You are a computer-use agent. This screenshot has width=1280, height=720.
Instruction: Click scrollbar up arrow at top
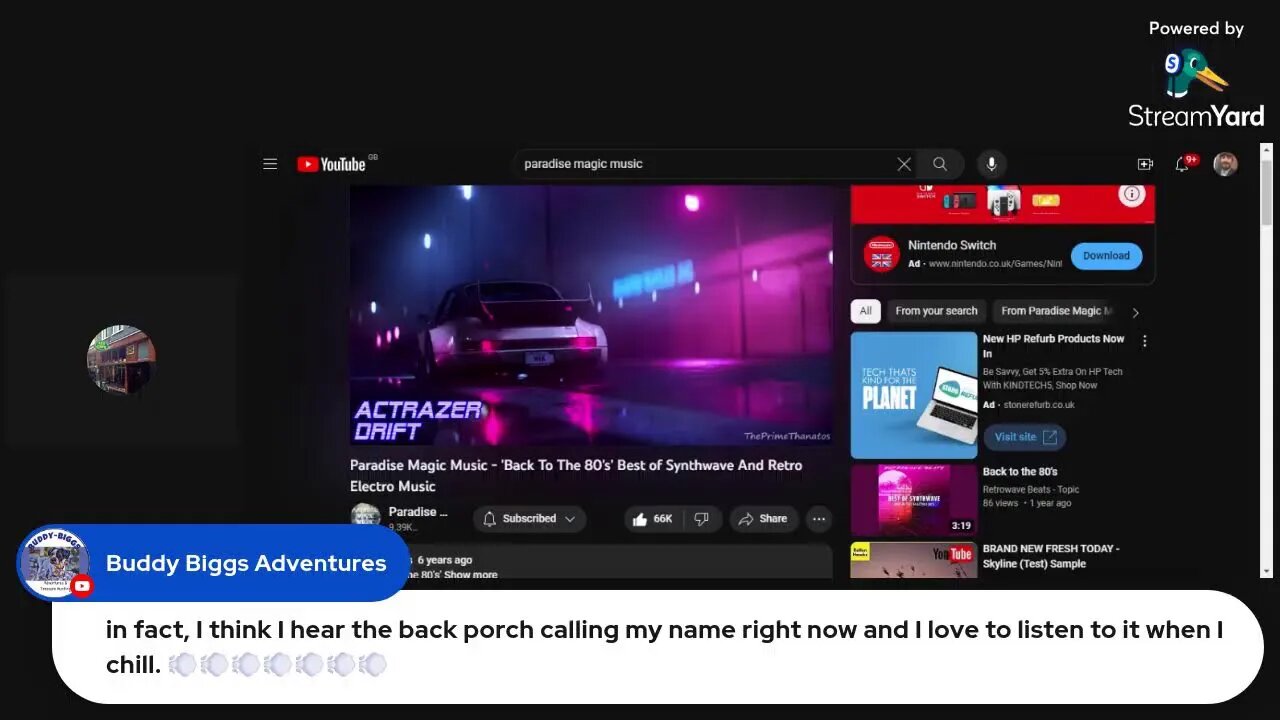point(1266,150)
